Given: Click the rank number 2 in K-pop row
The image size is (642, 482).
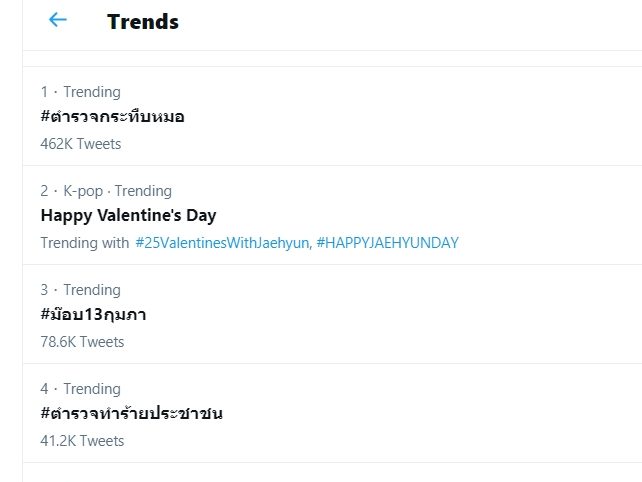Looking at the screenshot, I should [x=44, y=191].
